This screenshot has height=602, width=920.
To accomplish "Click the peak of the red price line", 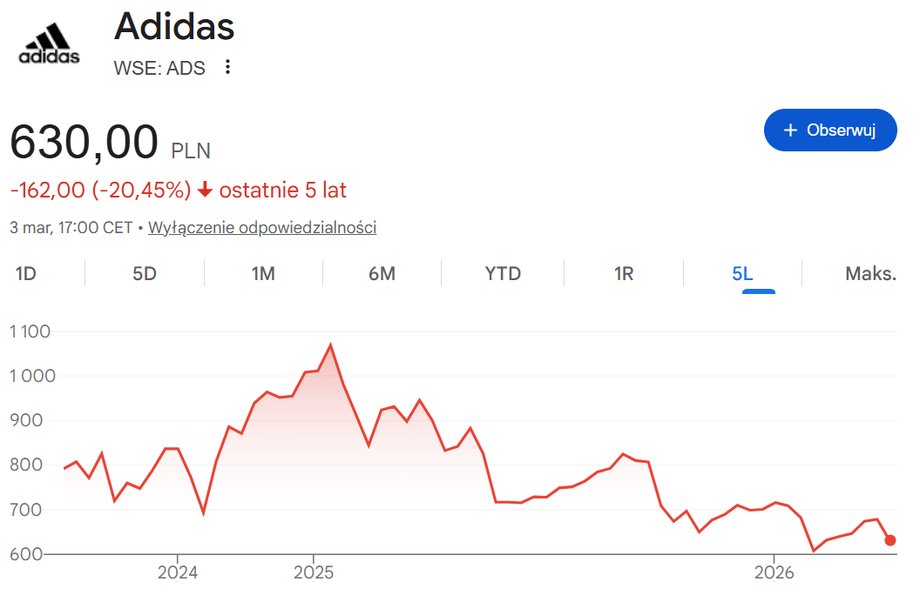I will coord(331,344).
